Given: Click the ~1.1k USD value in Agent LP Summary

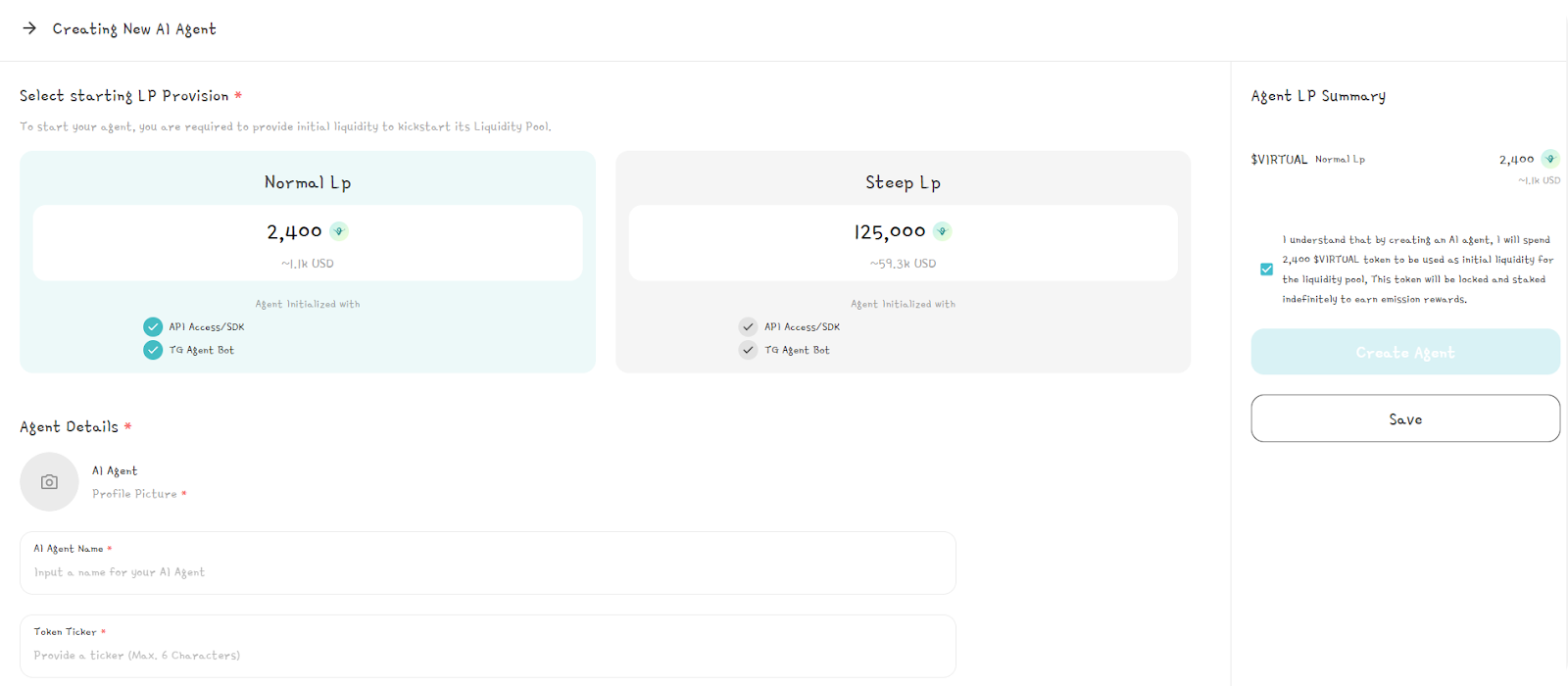Looking at the screenshot, I should [x=1539, y=180].
